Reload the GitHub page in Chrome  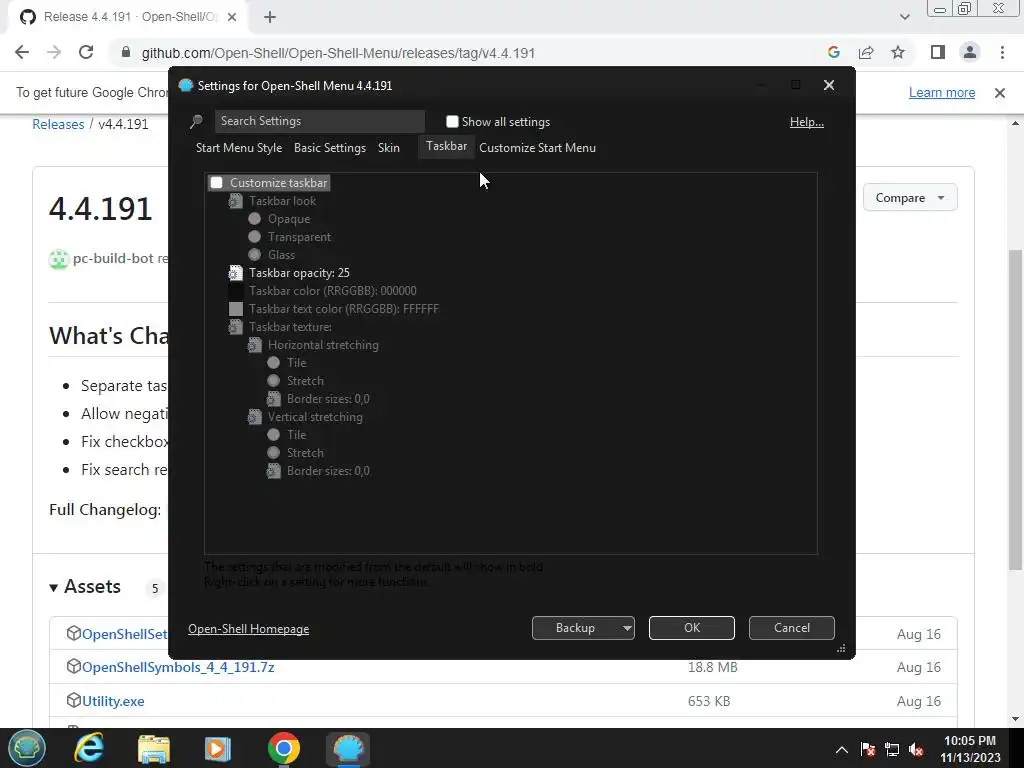[x=86, y=52]
